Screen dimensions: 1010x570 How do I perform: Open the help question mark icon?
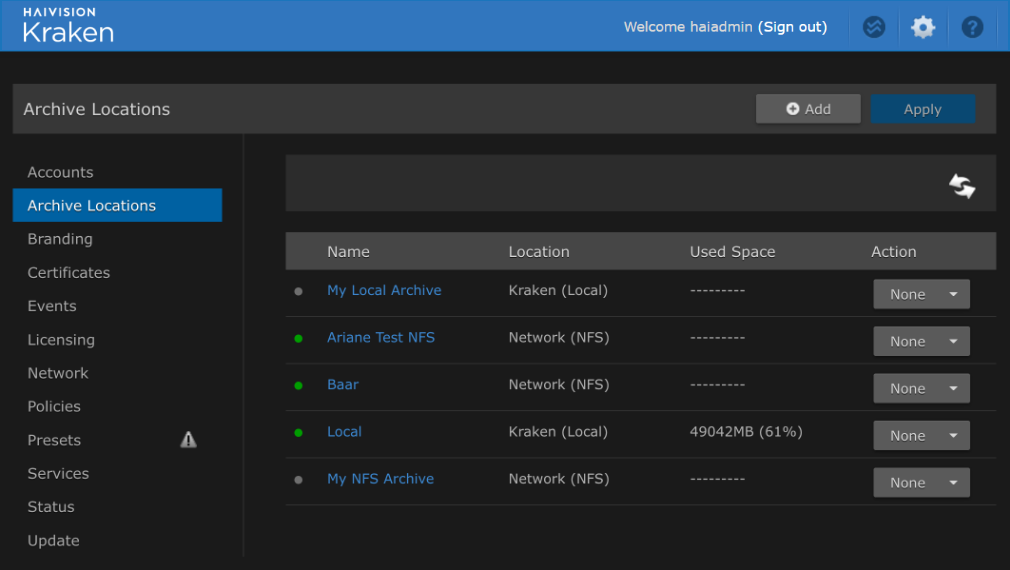972,27
